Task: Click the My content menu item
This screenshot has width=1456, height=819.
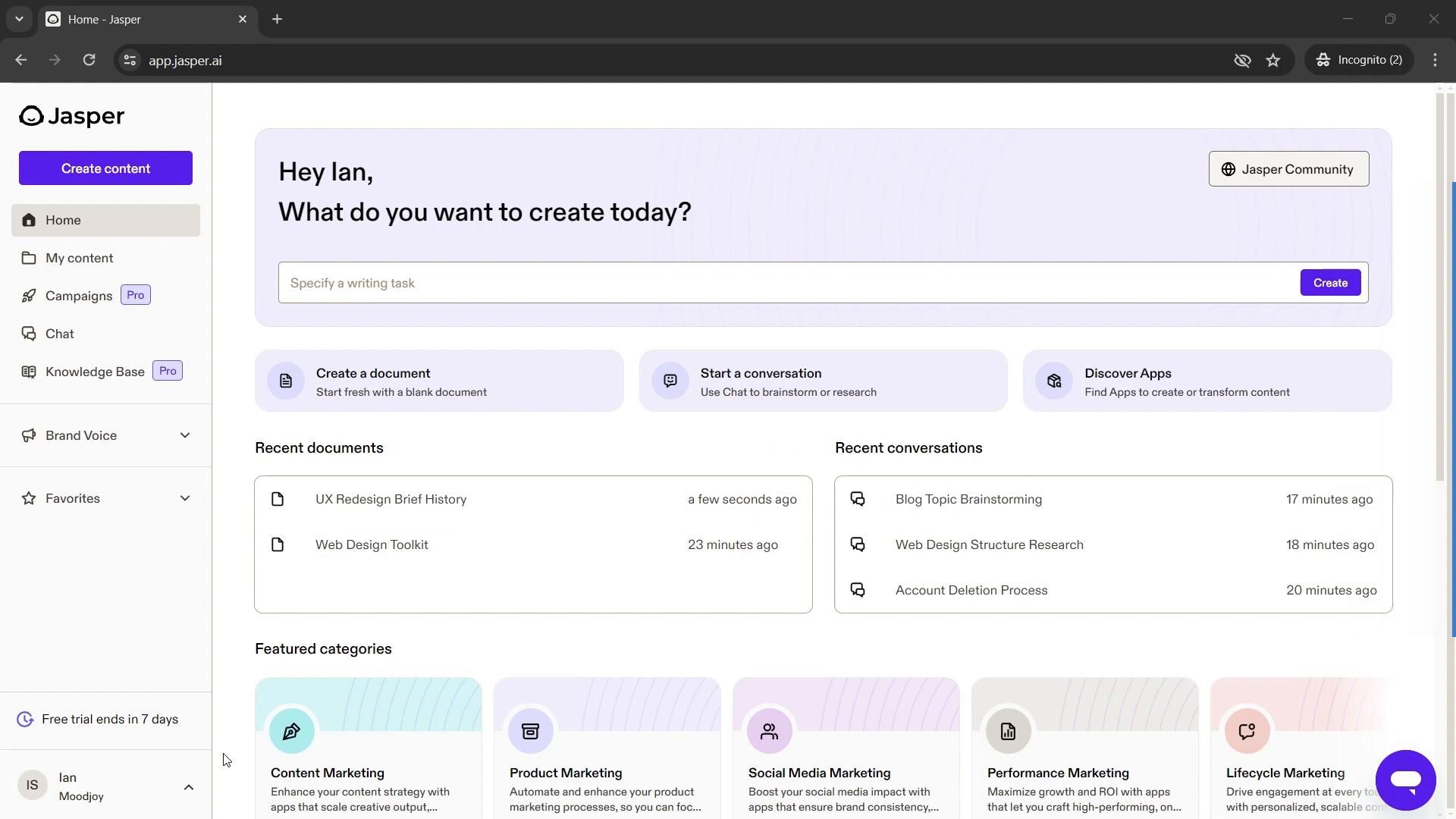Action: coord(79,257)
